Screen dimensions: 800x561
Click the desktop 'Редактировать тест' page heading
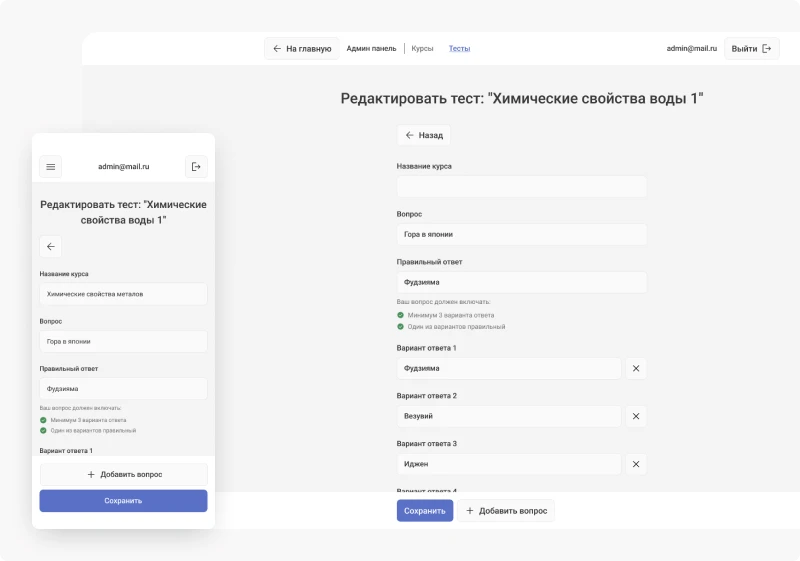[521, 98]
